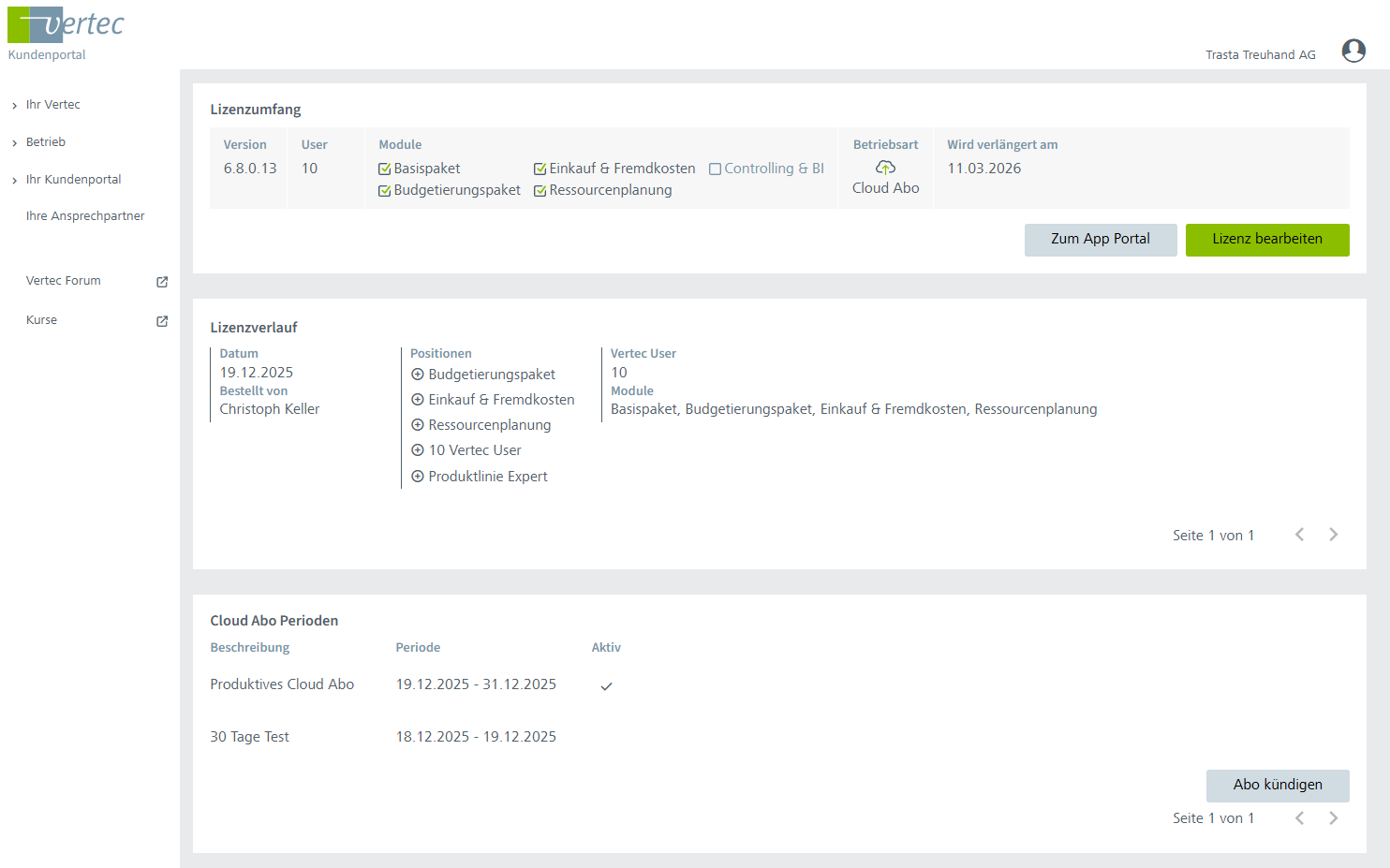Click the Cloud Abo cloud upload icon

(x=885, y=168)
